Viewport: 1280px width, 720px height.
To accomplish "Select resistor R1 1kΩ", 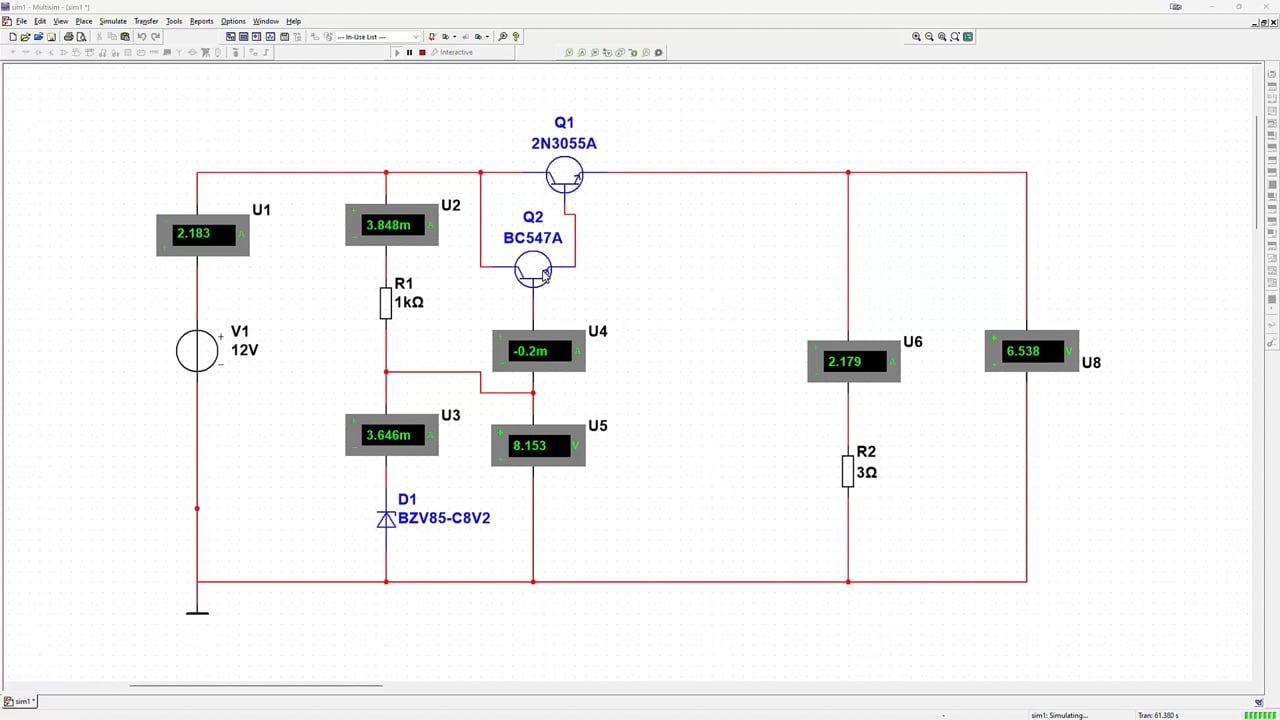I will pyautogui.click(x=386, y=303).
